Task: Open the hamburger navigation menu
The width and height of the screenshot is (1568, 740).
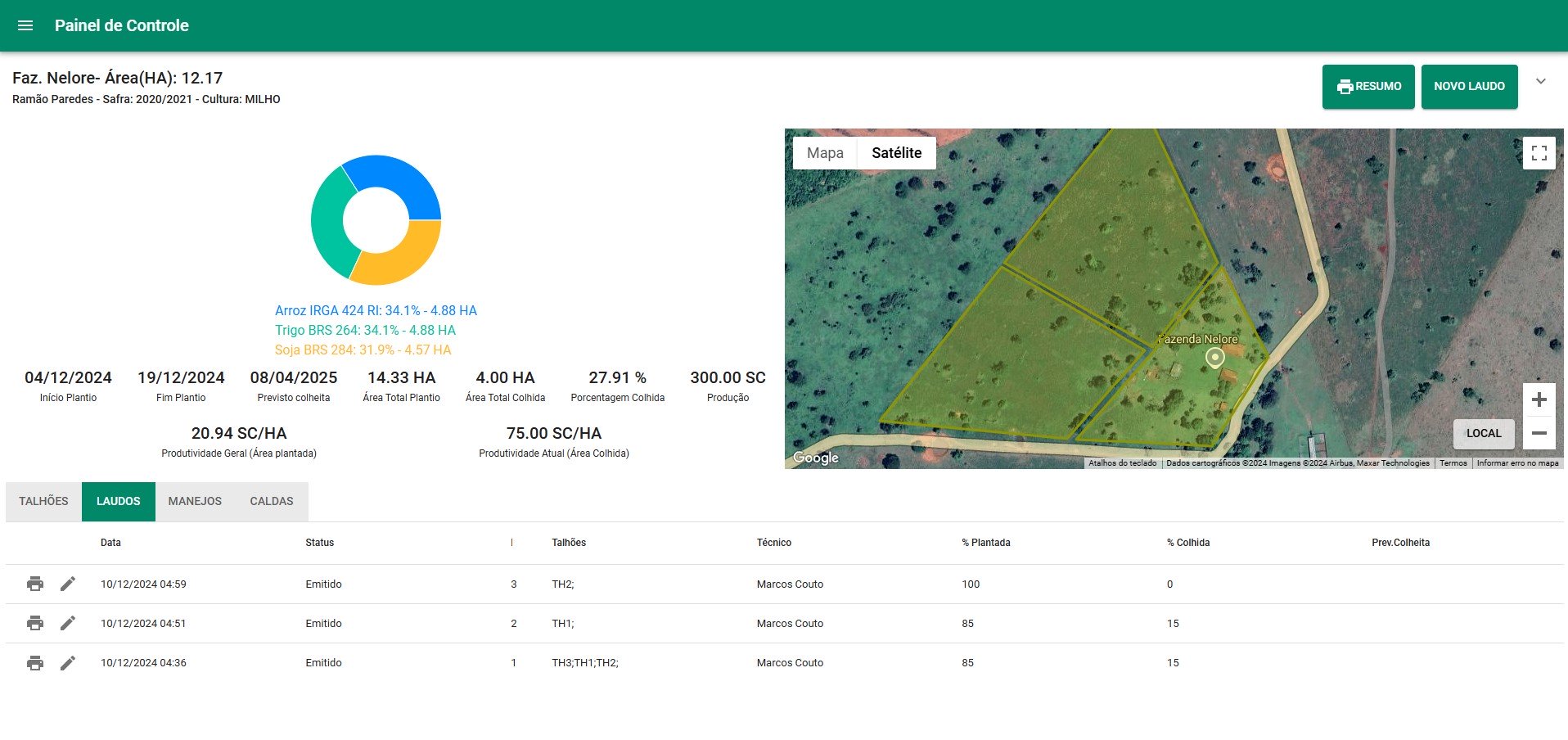Action: pyautogui.click(x=25, y=25)
